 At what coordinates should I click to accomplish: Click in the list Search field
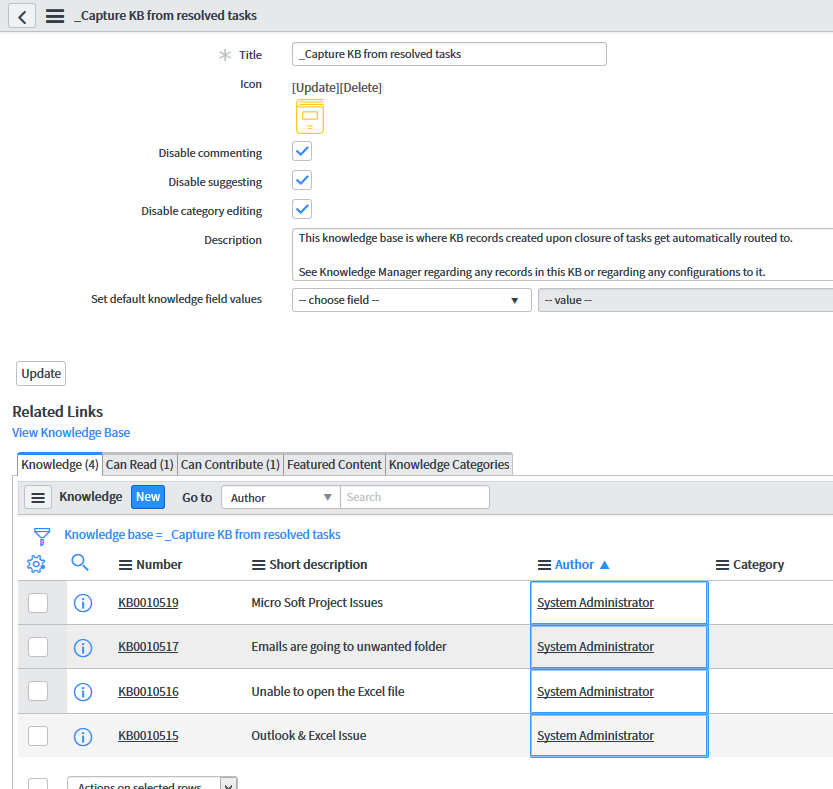[x=414, y=497]
